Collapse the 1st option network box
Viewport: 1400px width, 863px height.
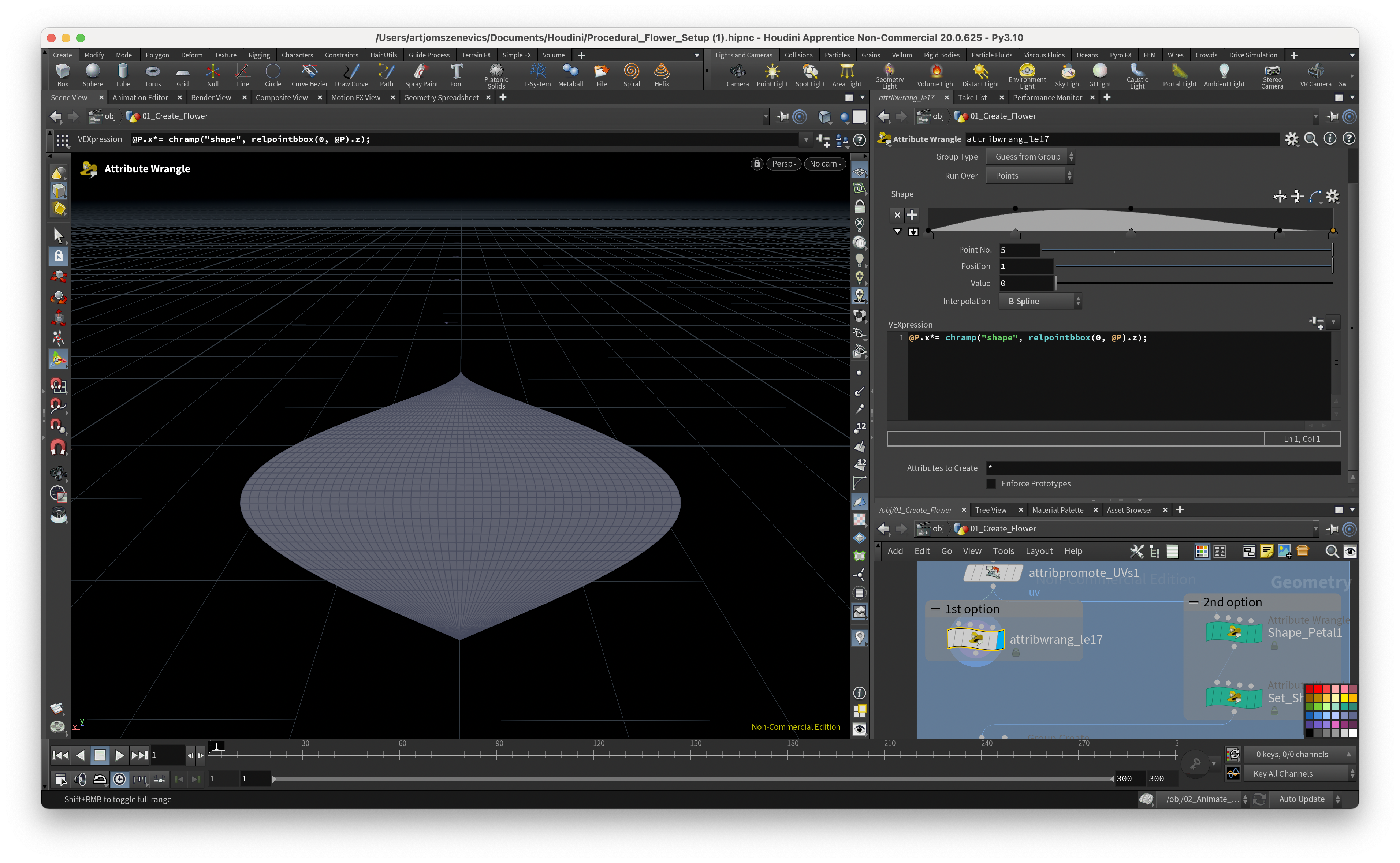click(x=935, y=609)
